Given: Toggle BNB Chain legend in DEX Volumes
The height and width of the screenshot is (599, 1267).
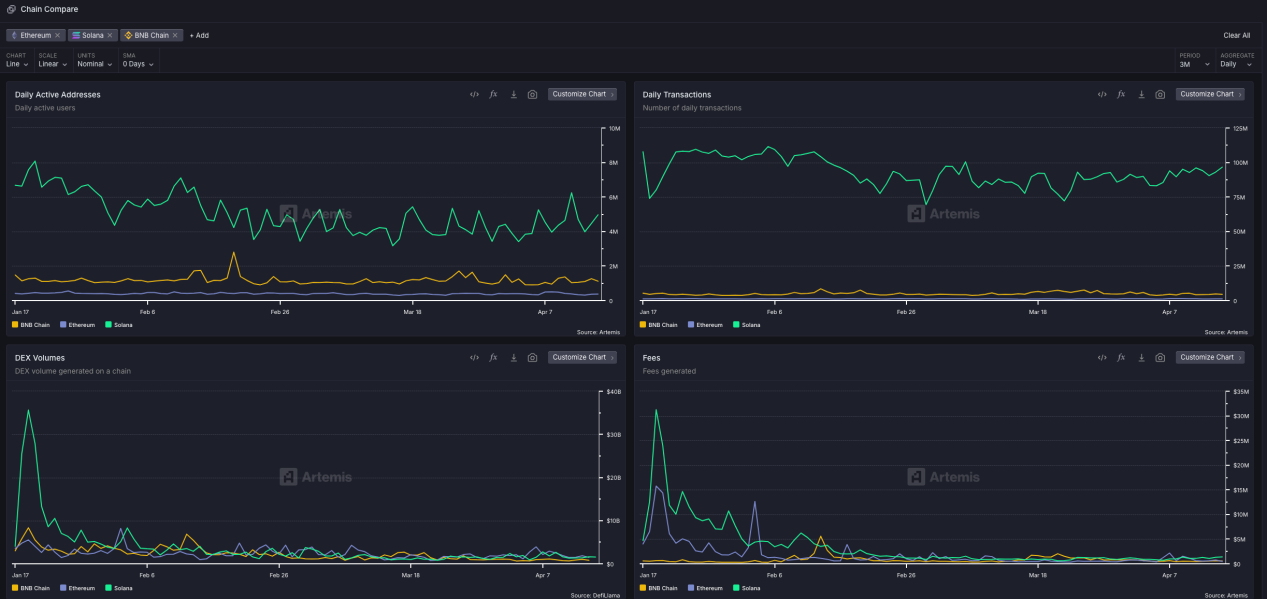Looking at the screenshot, I should click(31, 588).
